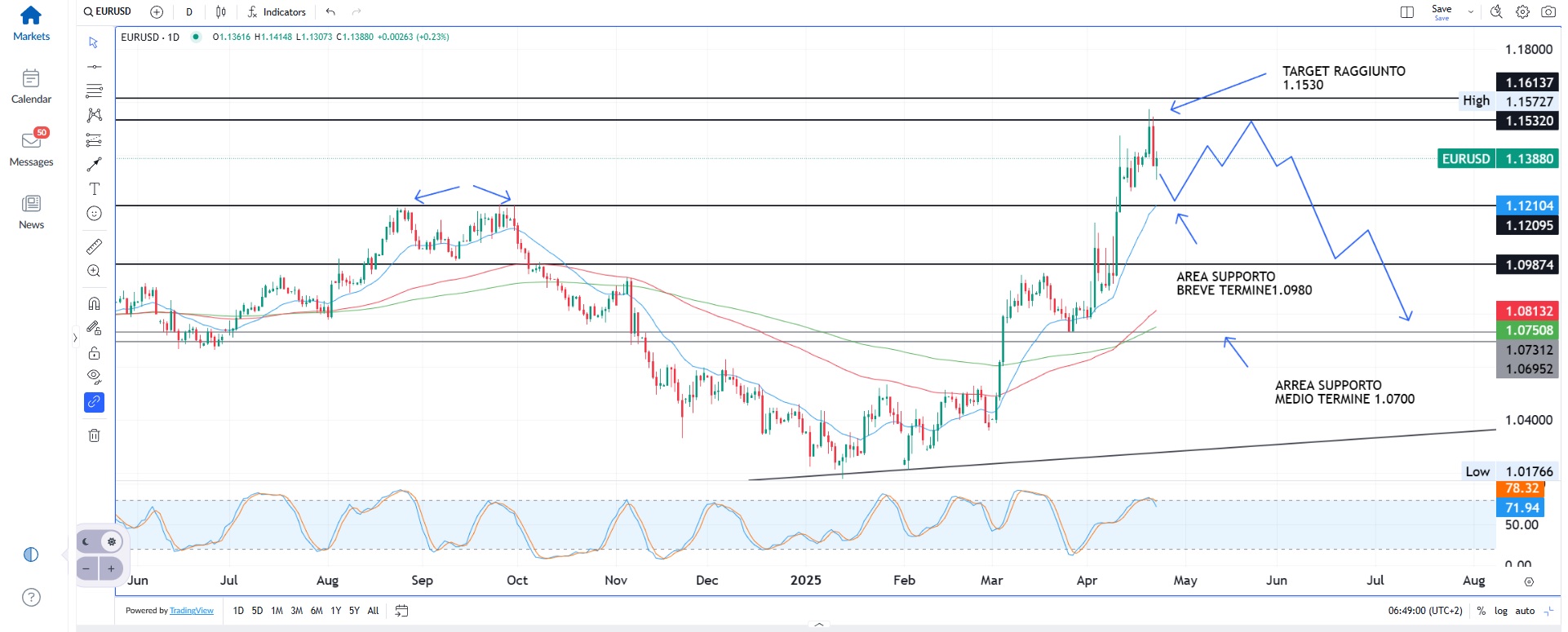Switch to dark mode with the moon toggle
This screenshot has height=632, width=1568.
click(x=86, y=541)
